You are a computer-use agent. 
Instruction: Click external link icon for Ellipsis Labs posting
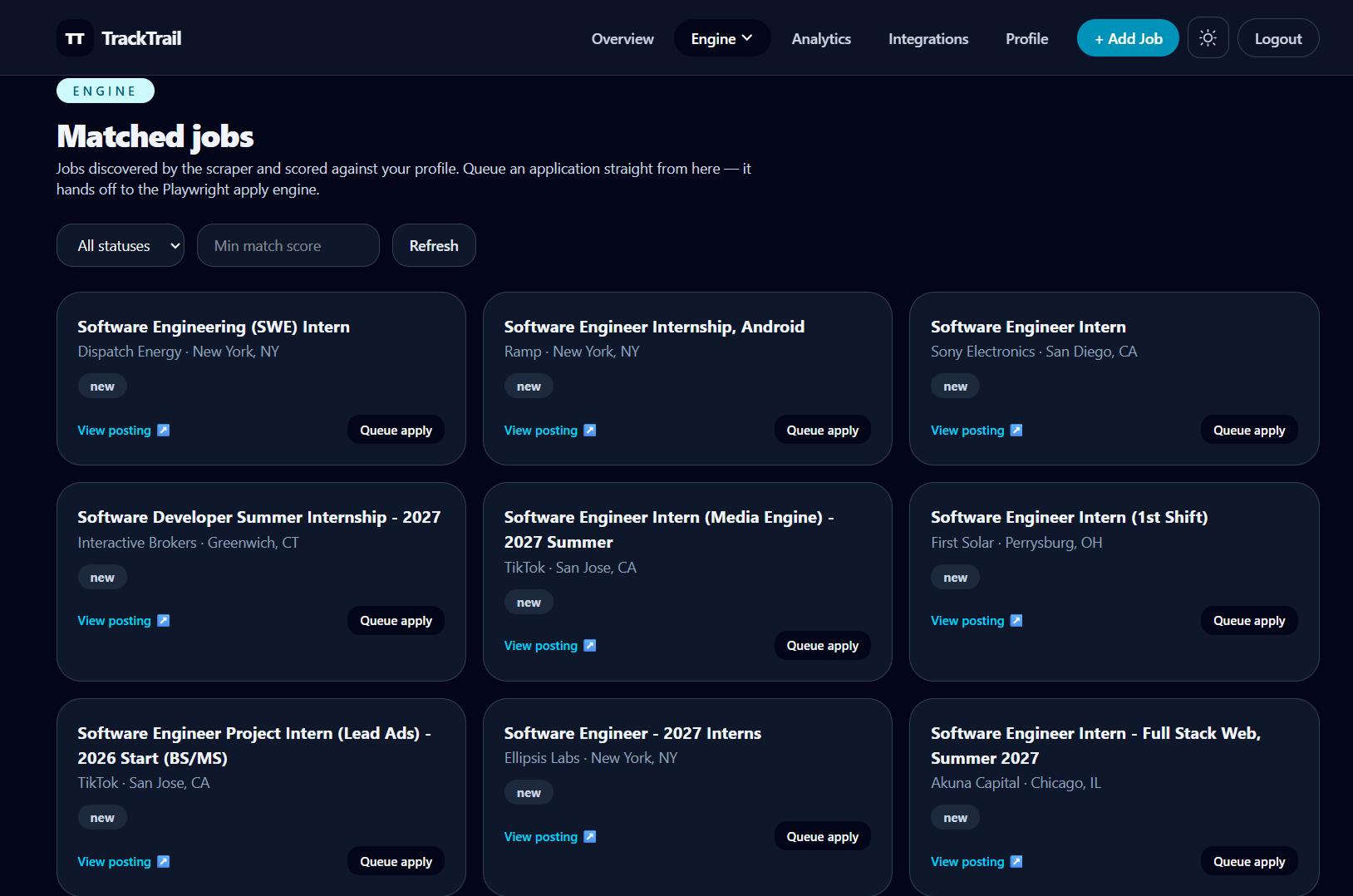[x=590, y=837]
